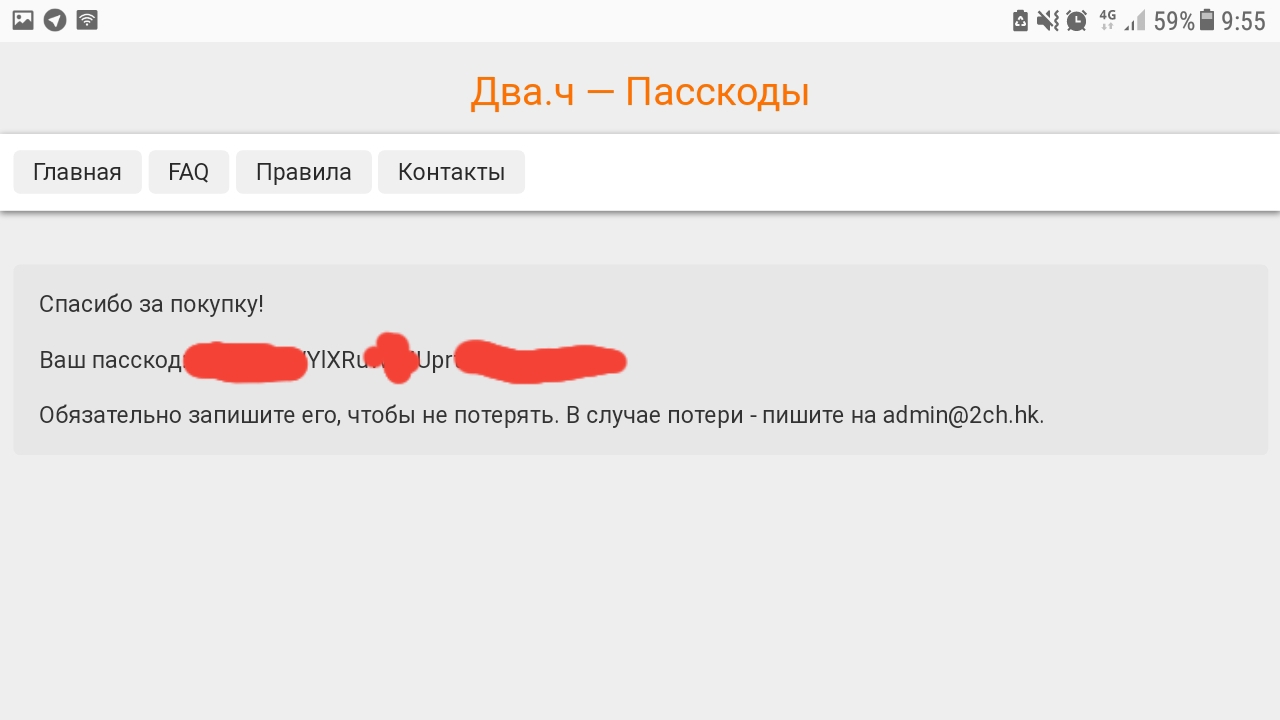1280x720 pixels.
Task: Click the Спасибо за покупку message
Action: click(151, 304)
